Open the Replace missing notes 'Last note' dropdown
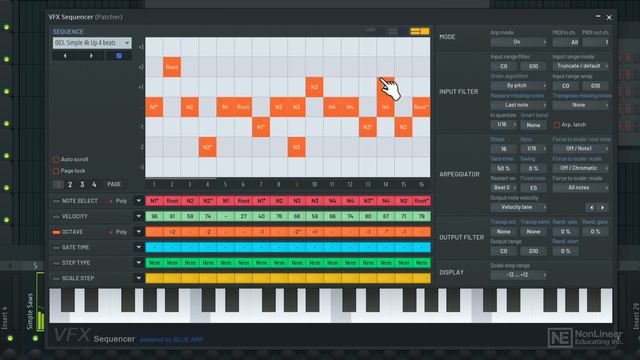Image resolution: width=640 pixels, height=360 pixels. tap(519, 105)
